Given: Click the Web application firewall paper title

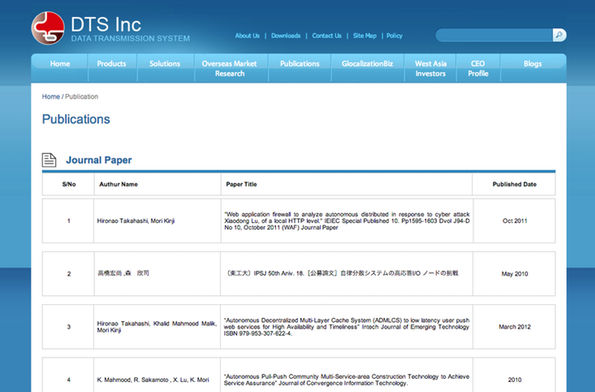Looking at the screenshot, I should pos(347,221).
